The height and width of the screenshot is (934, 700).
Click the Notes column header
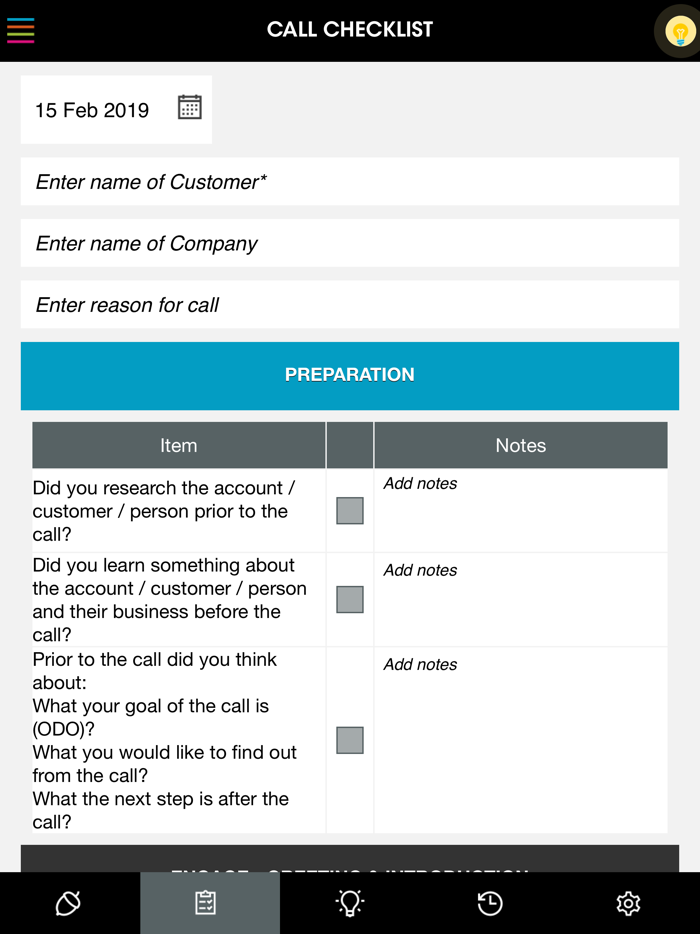click(x=520, y=445)
